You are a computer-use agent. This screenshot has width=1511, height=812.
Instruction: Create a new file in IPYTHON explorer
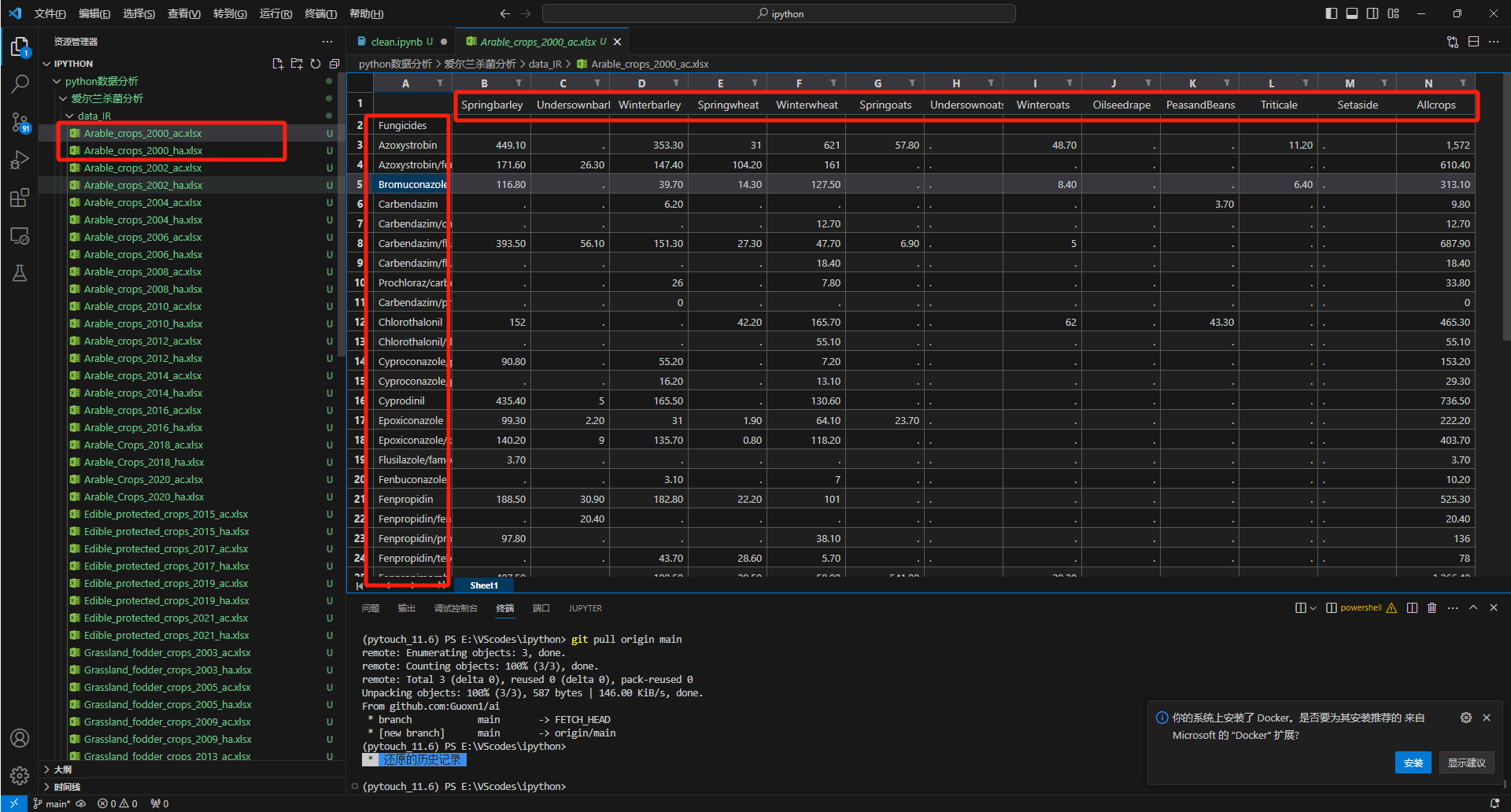(x=278, y=64)
